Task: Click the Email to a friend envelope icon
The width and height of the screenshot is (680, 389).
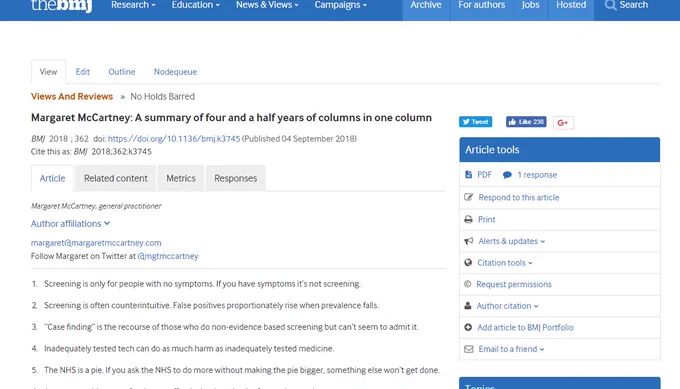Action: (x=469, y=349)
